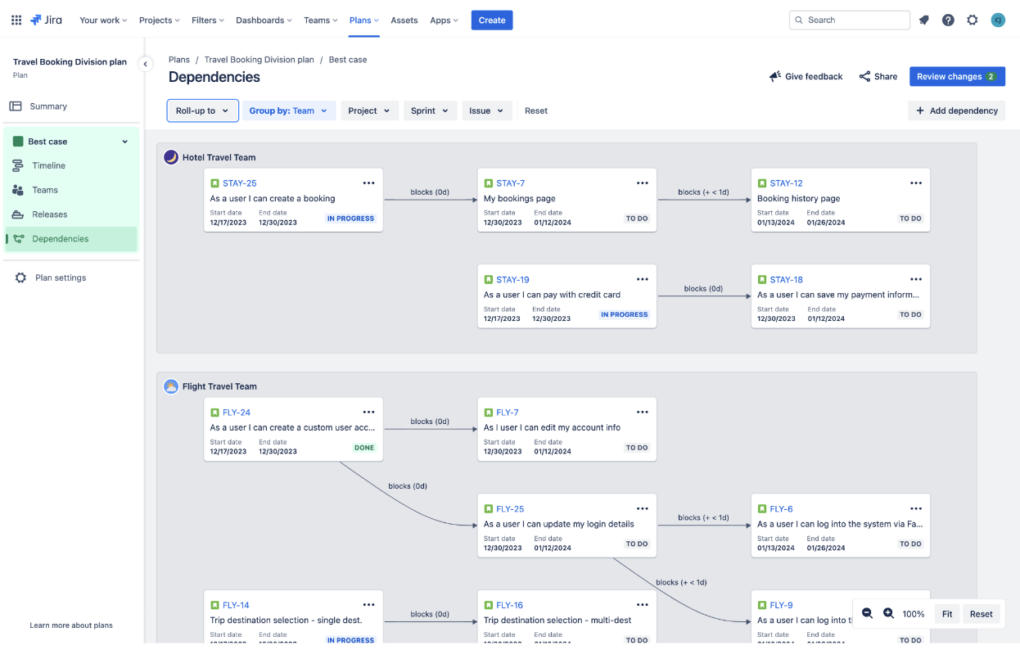Click the Fit zoom button
The width and height of the screenshot is (1020, 650).
coord(947,614)
